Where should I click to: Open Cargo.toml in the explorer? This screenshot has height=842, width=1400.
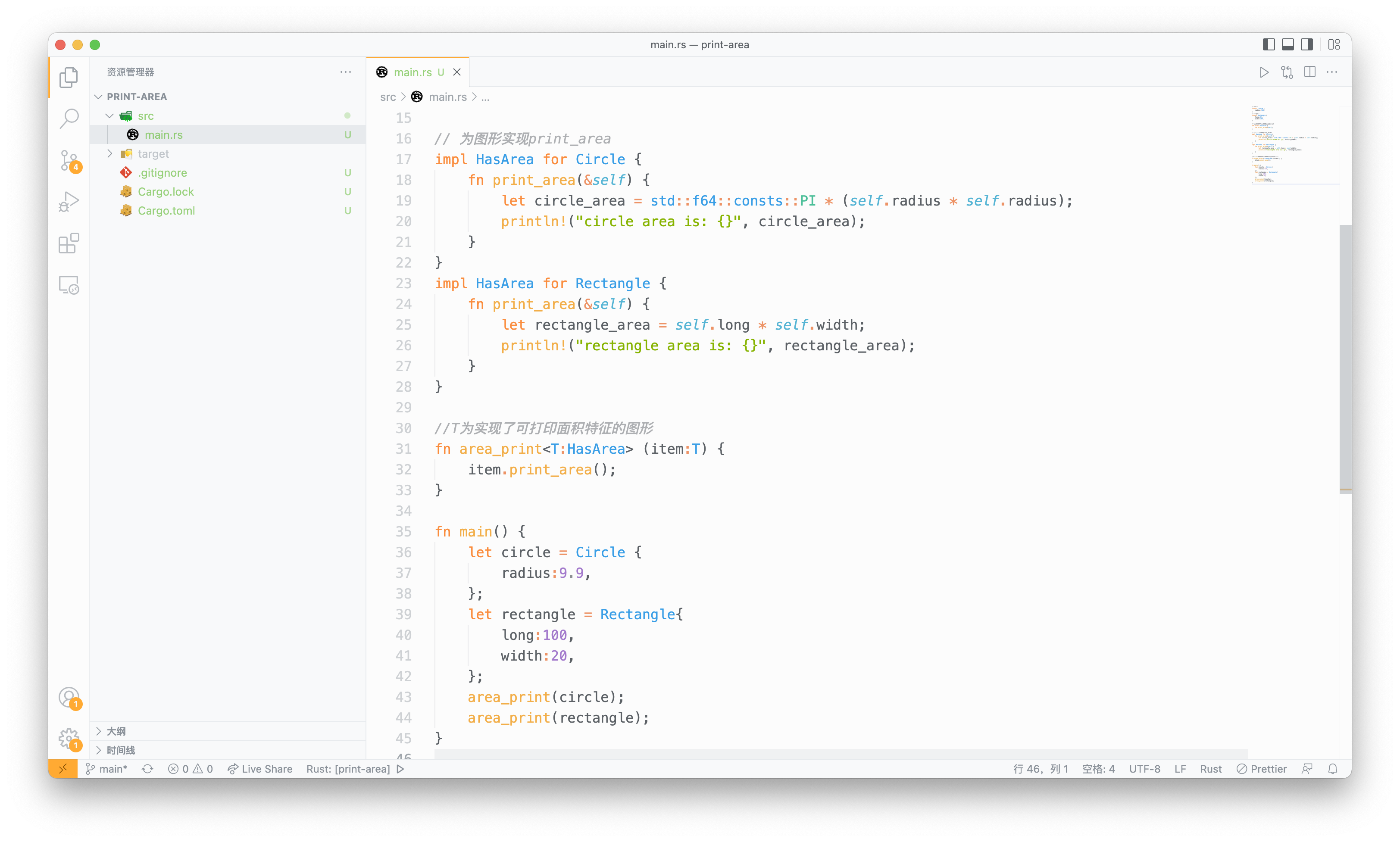[x=166, y=210]
